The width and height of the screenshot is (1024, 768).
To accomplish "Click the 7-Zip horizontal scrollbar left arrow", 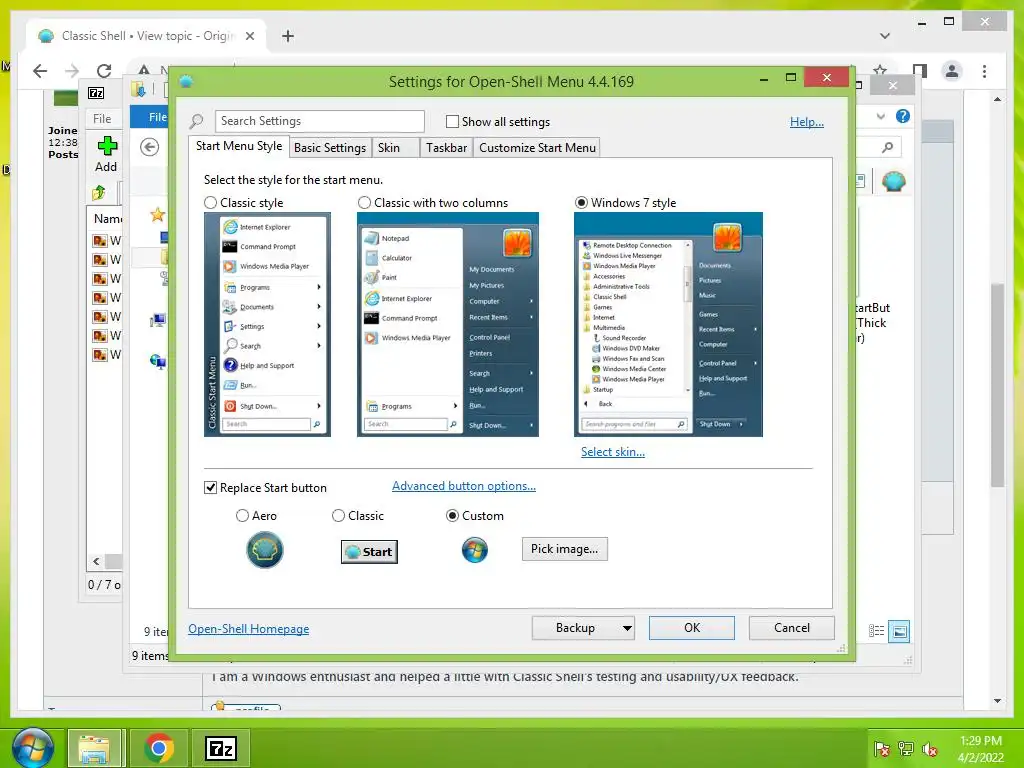I will (97, 561).
